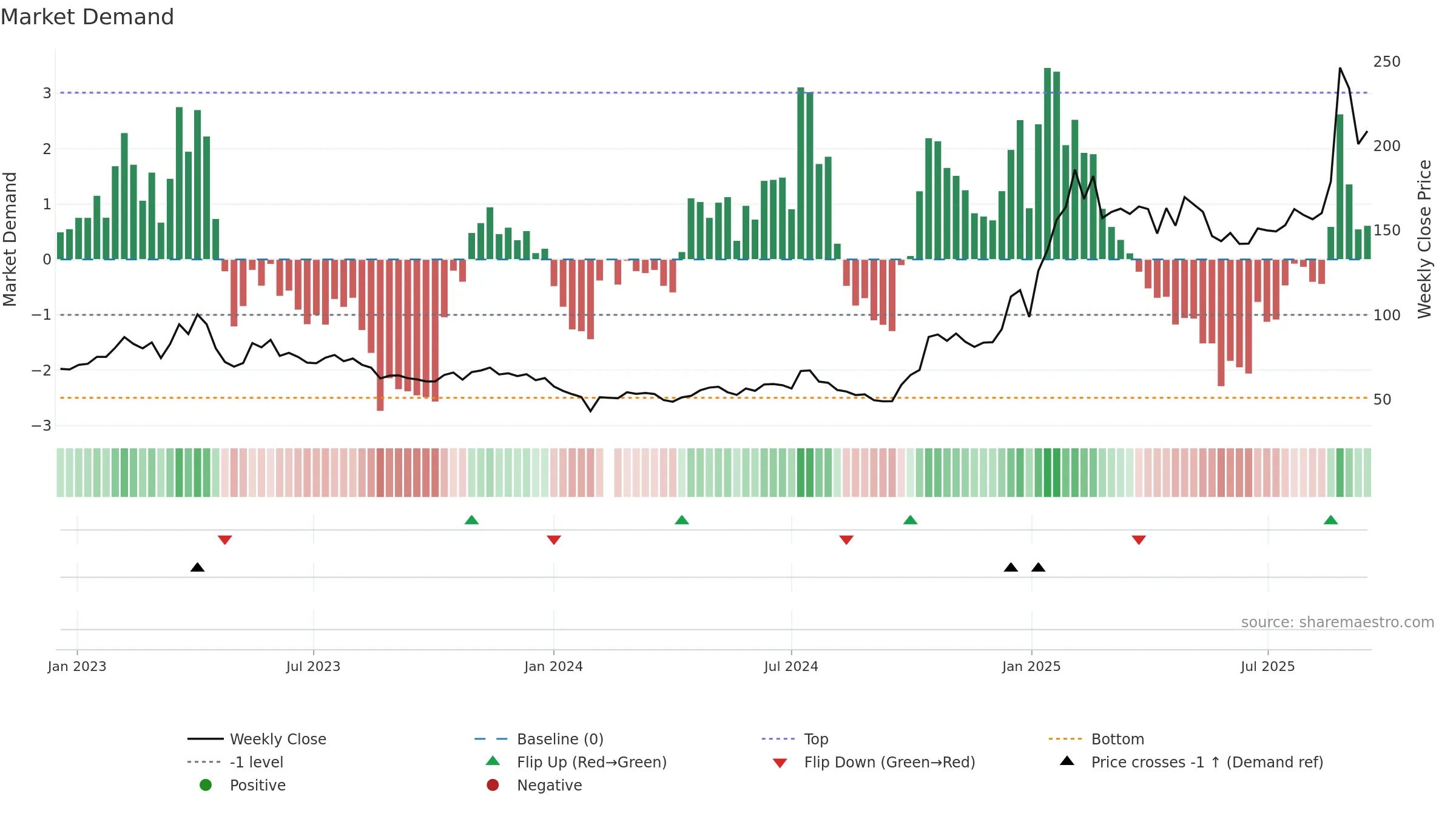
Task: Click the Negative red circle legend icon
Action: tap(493, 785)
